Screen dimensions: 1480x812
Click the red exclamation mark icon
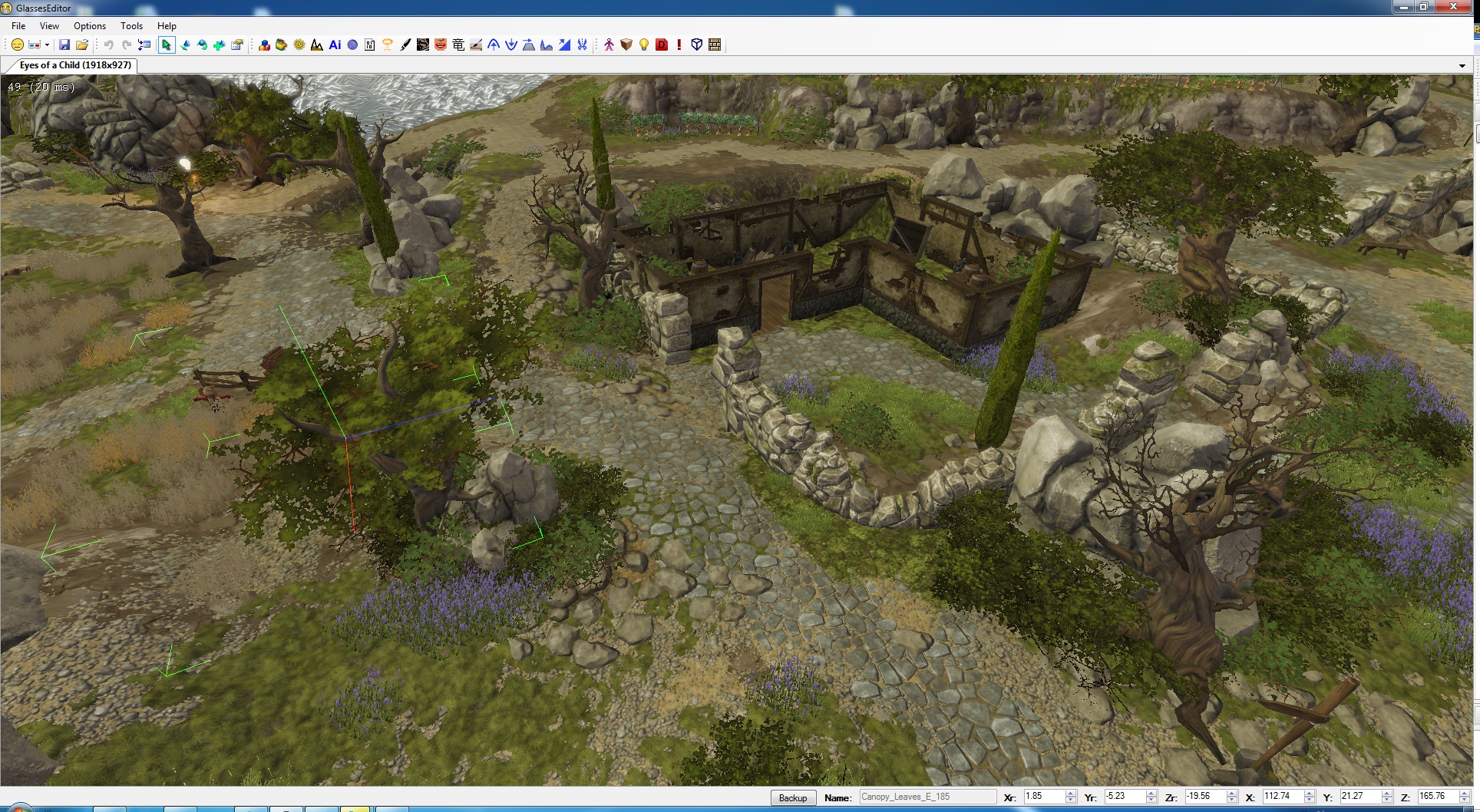point(679,45)
